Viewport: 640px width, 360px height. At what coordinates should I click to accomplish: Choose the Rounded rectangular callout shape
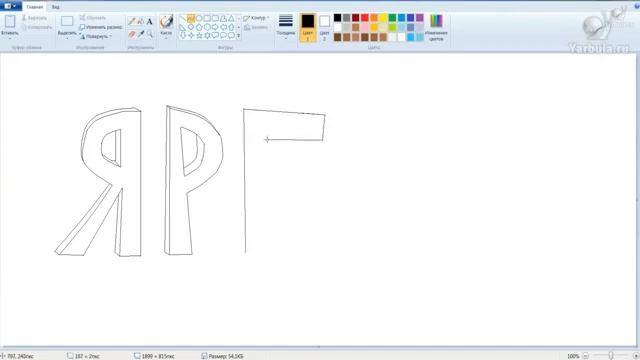tap(215, 36)
